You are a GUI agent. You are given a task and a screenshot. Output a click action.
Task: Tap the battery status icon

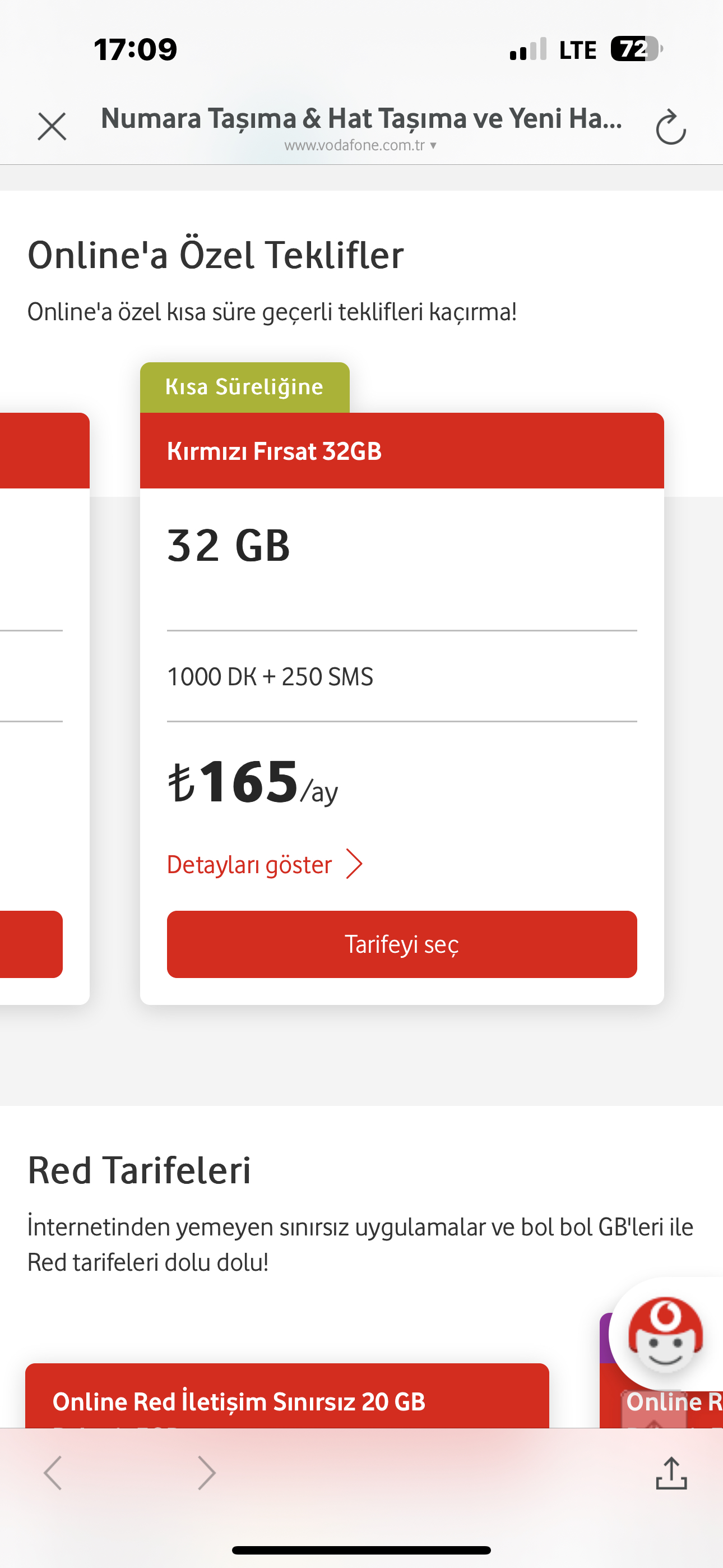637,49
